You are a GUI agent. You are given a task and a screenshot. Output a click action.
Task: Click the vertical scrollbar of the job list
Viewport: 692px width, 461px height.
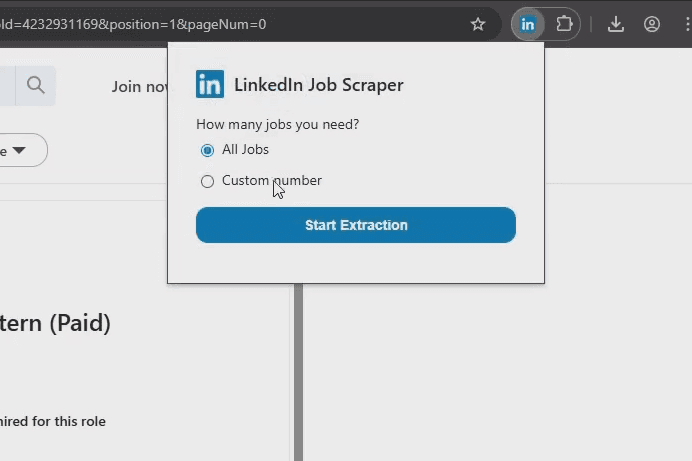point(298,372)
